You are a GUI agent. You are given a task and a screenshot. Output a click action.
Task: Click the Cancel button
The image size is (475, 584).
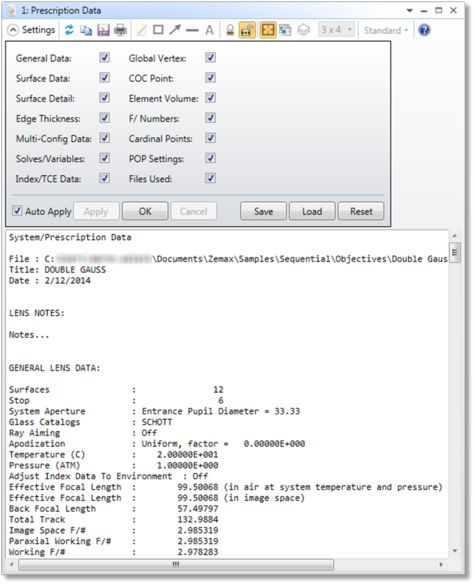(193, 211)
